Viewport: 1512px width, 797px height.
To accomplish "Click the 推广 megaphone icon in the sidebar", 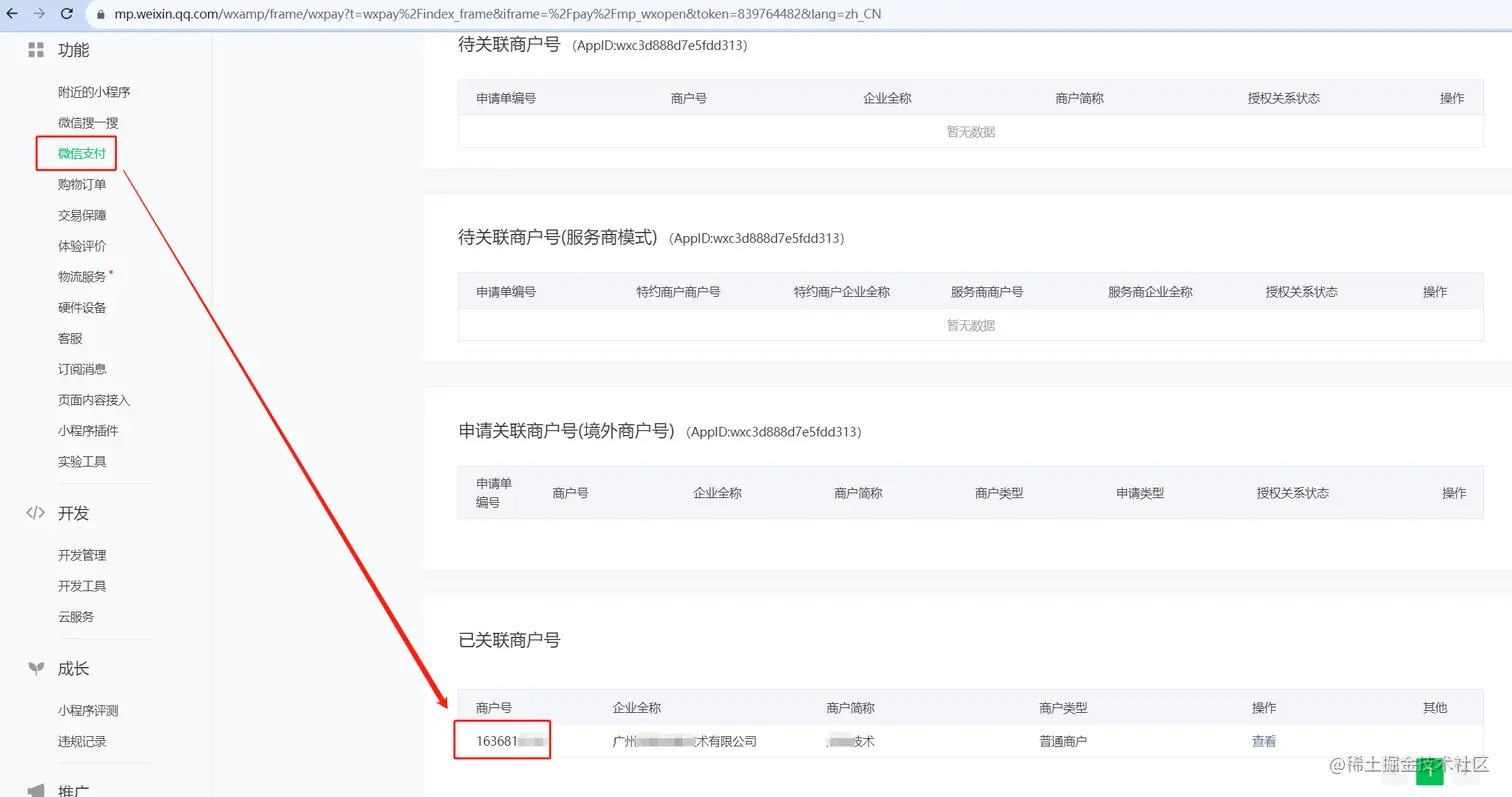I will tap(36, 790).
